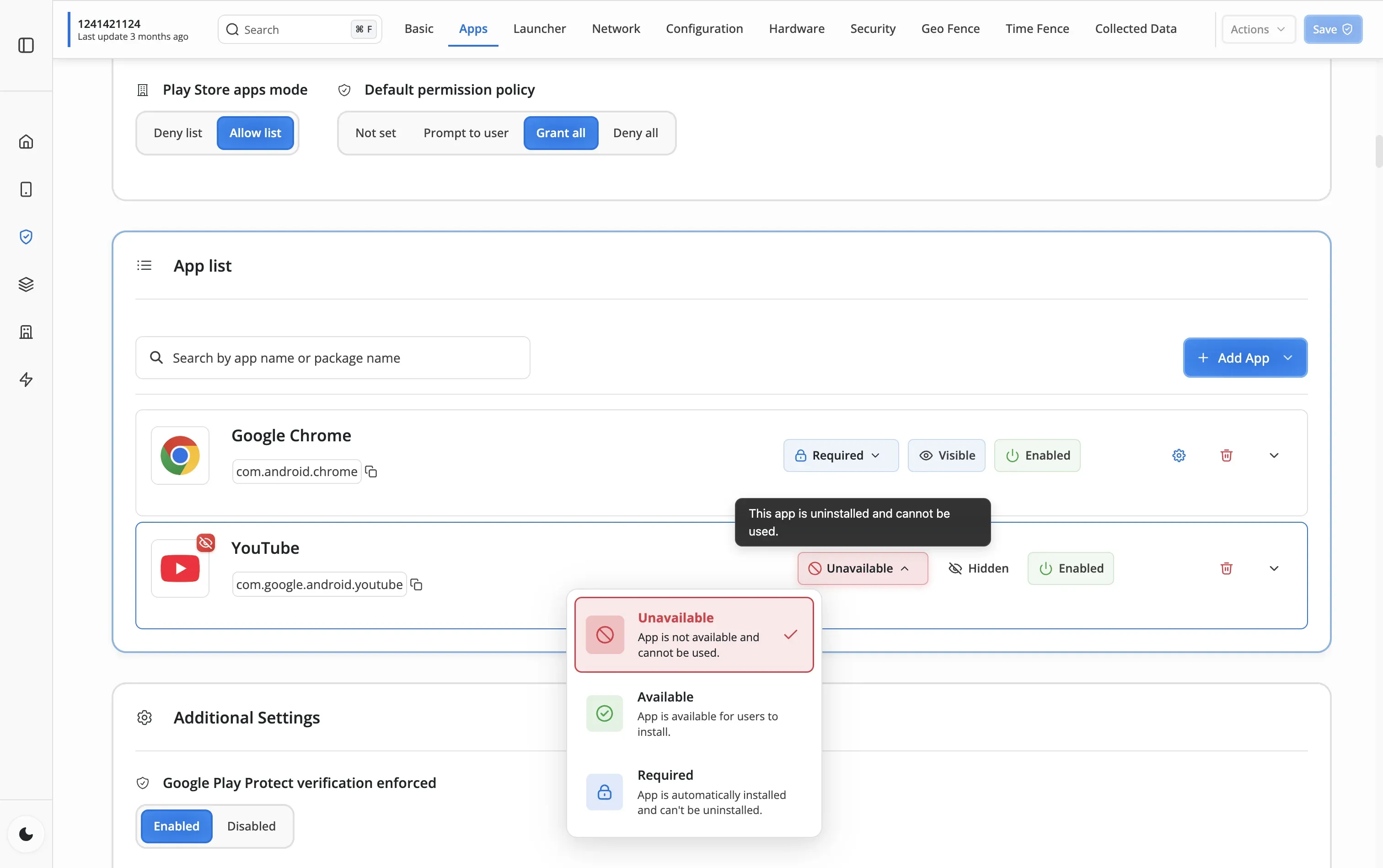Switch to the Configuration tab
The image size is (1383, 868).
pos(704,29)
